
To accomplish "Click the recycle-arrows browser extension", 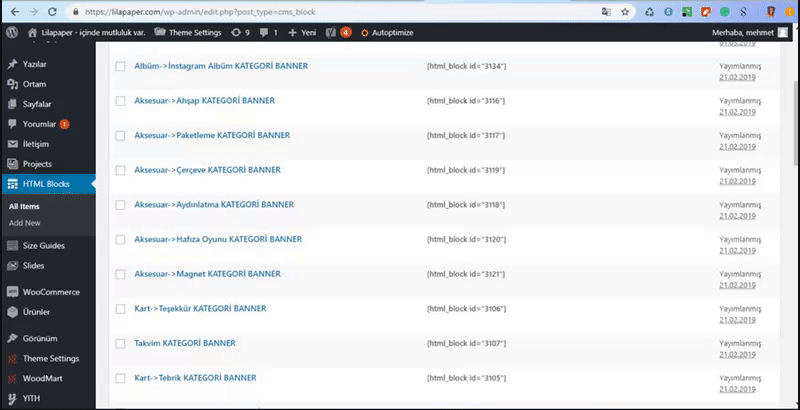I will pos(650,12).
